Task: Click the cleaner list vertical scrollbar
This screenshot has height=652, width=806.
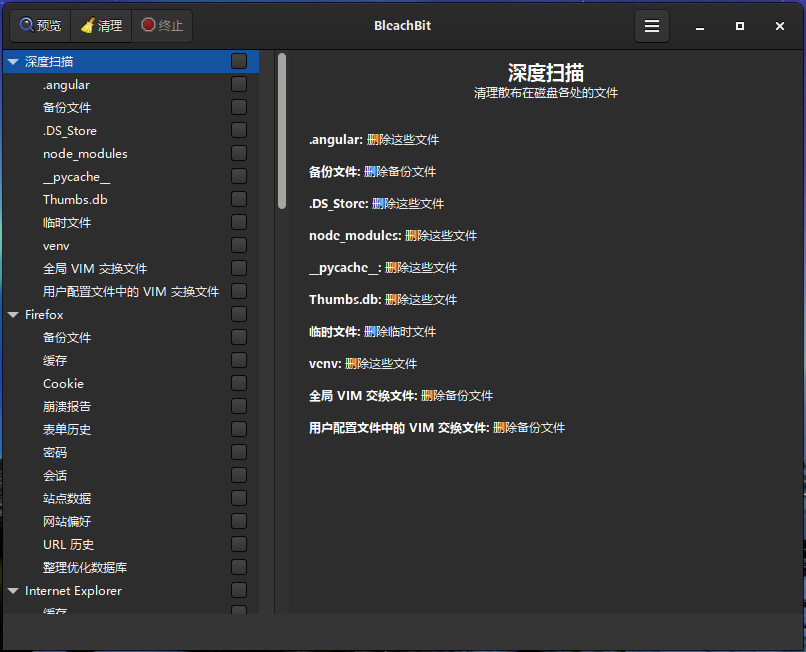Action: [282, 131]
